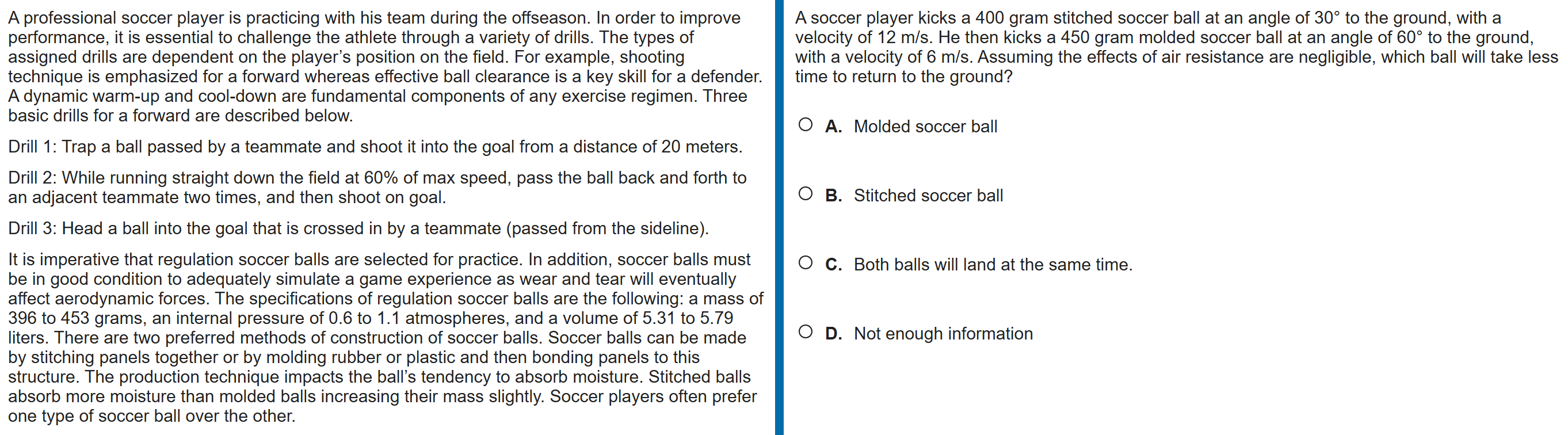Click the Drill 3 description line
The height and width of the screenshot is (435, 1568).
(358, 228)
